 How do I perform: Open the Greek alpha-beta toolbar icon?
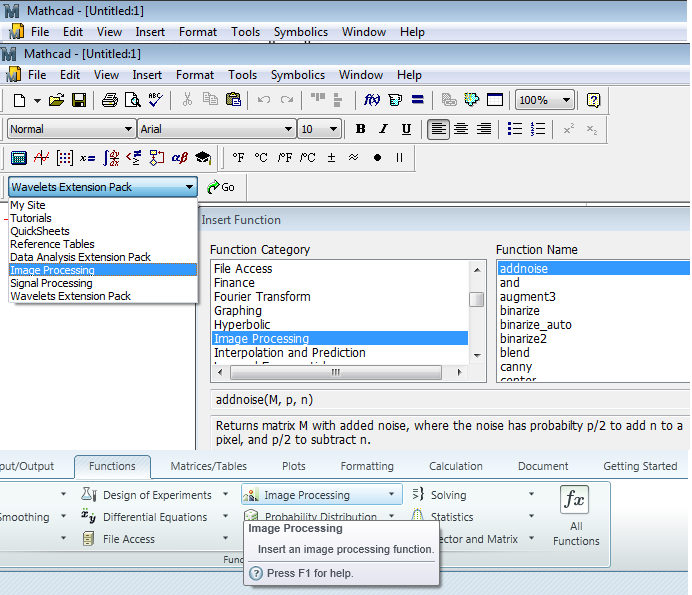(180, 158)
